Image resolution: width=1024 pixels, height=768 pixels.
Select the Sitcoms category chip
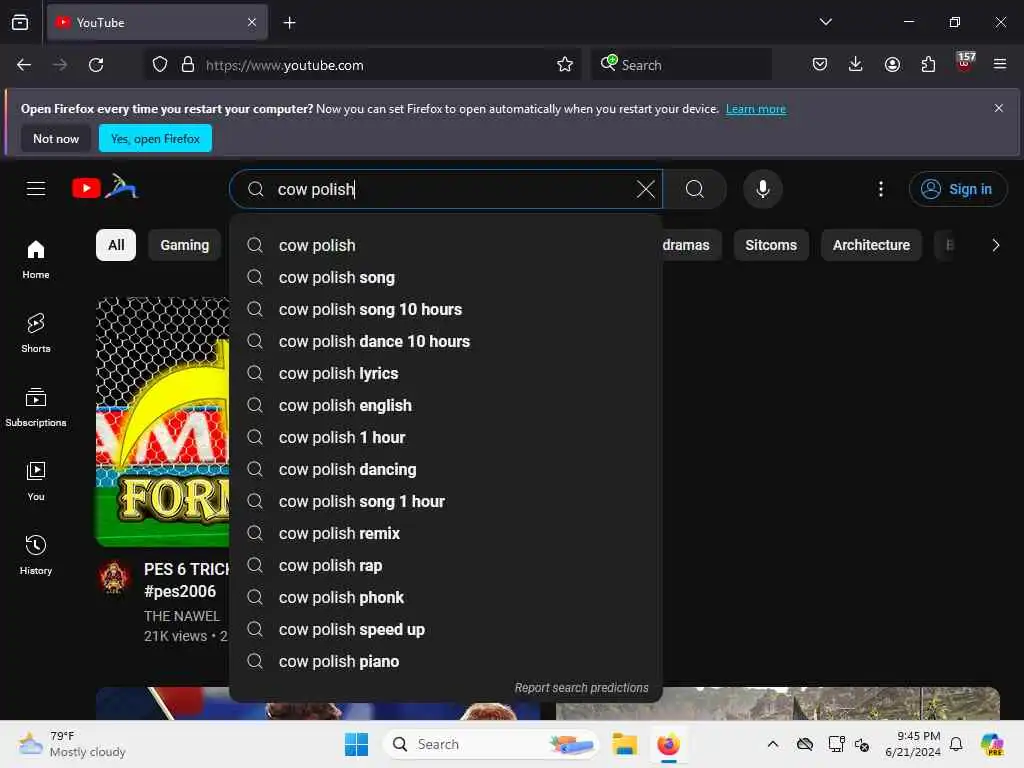(x=771, y=245)
